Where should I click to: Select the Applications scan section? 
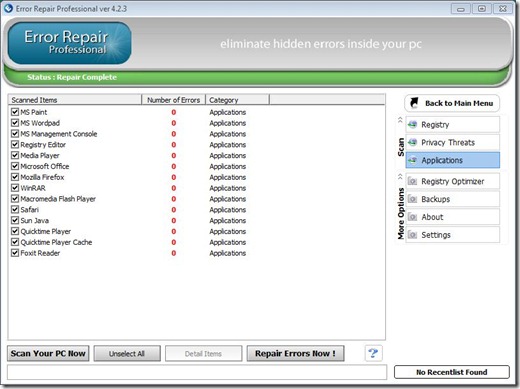point(453,160)
